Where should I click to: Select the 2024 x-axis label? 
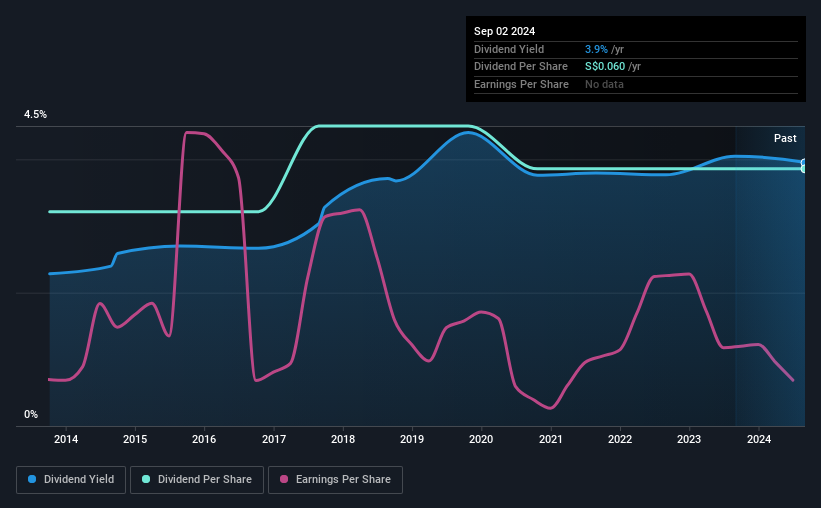[x=759, y=439]
